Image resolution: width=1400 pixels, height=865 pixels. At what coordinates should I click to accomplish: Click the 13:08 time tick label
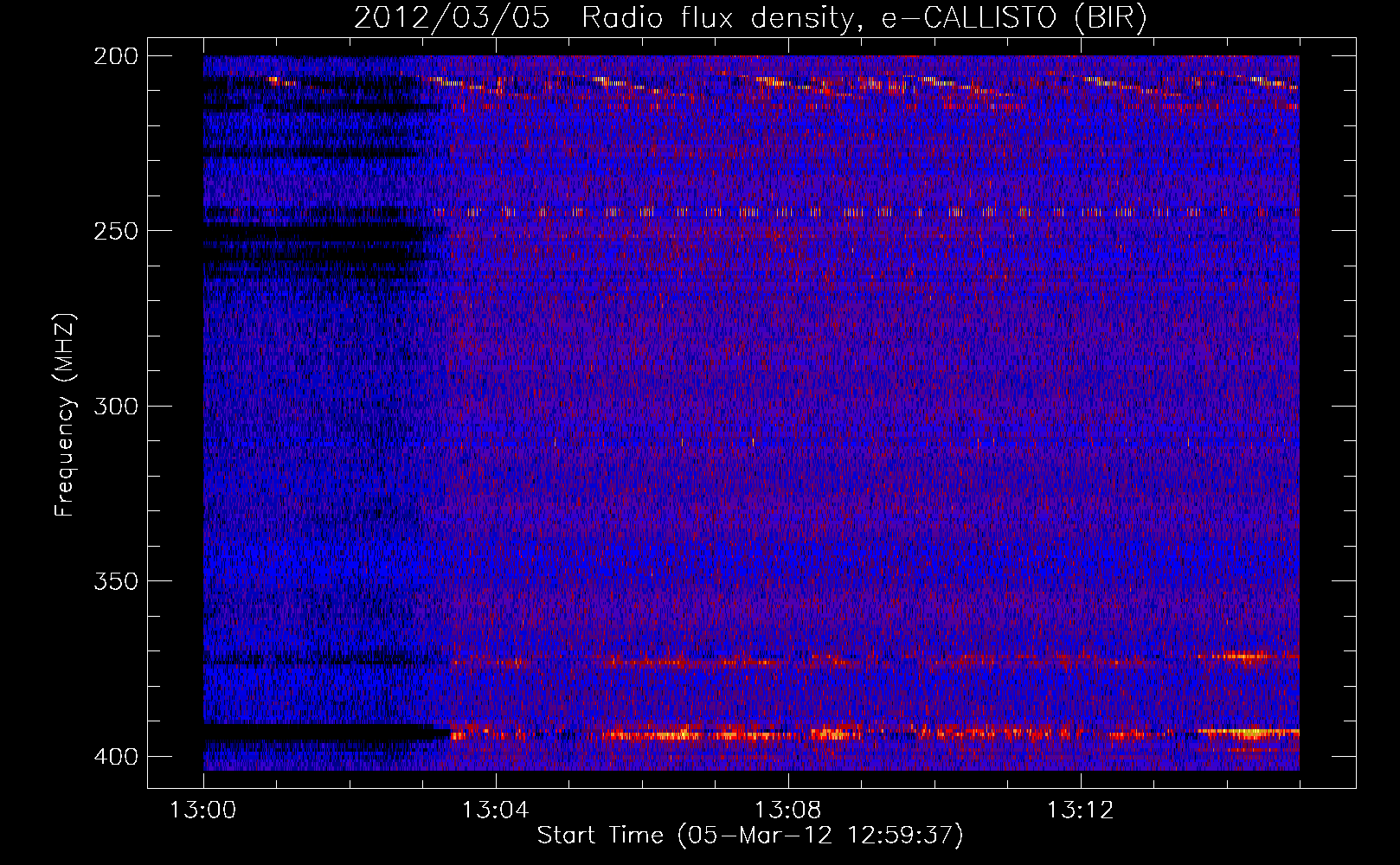point(788,811)
